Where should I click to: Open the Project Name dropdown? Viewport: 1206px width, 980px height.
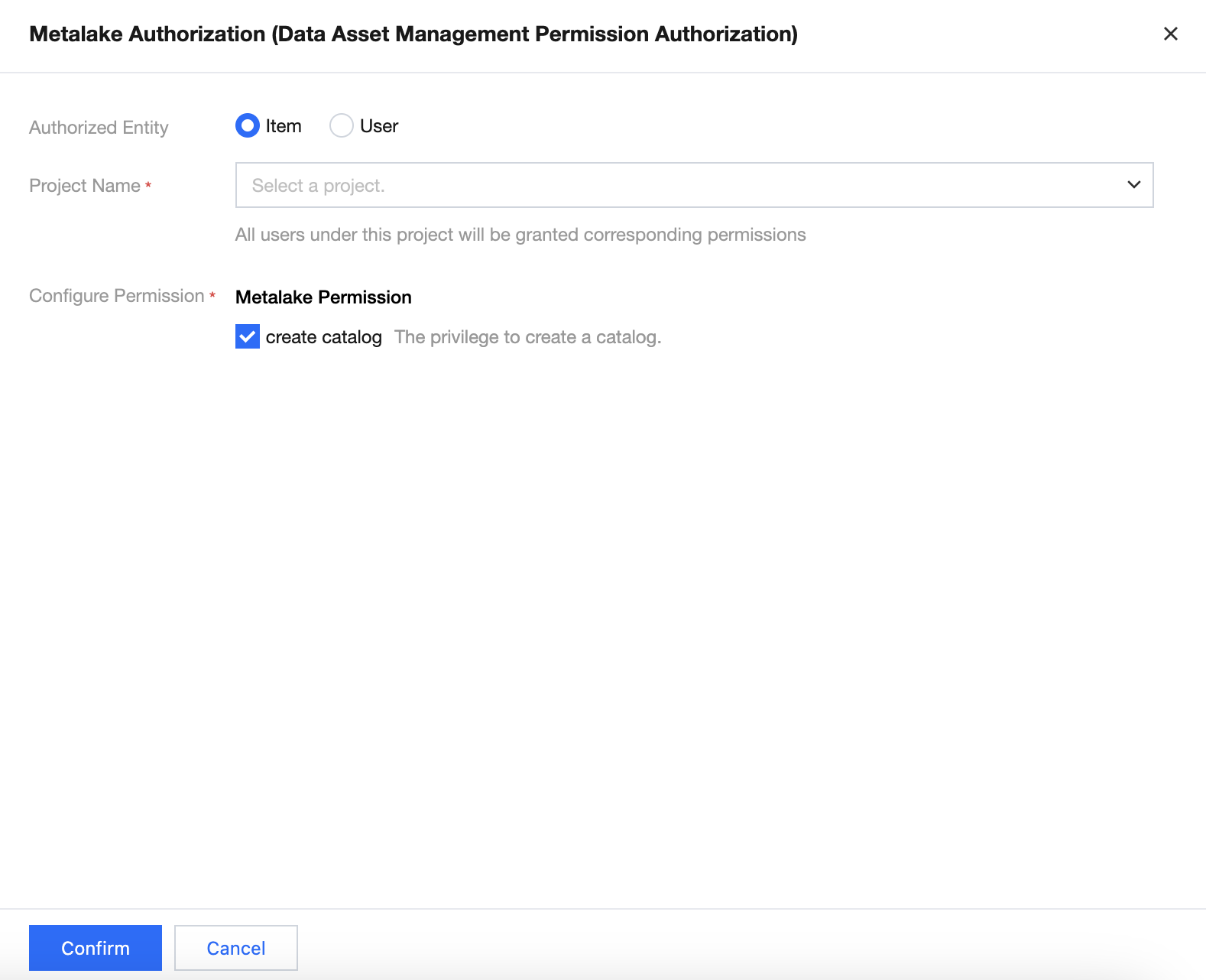(693, 185)
